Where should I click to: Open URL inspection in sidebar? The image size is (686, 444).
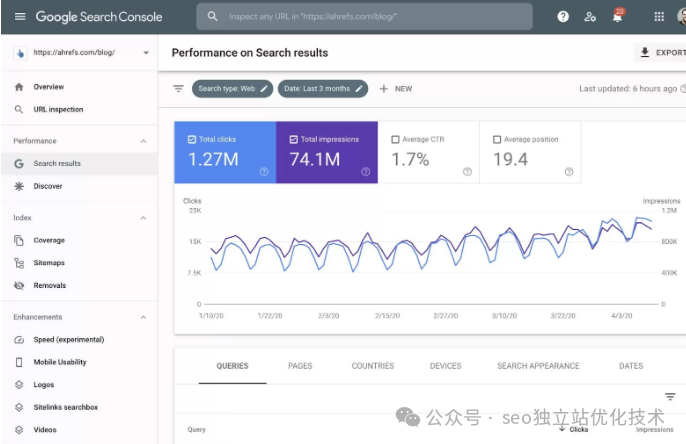(x=58, y=110)
